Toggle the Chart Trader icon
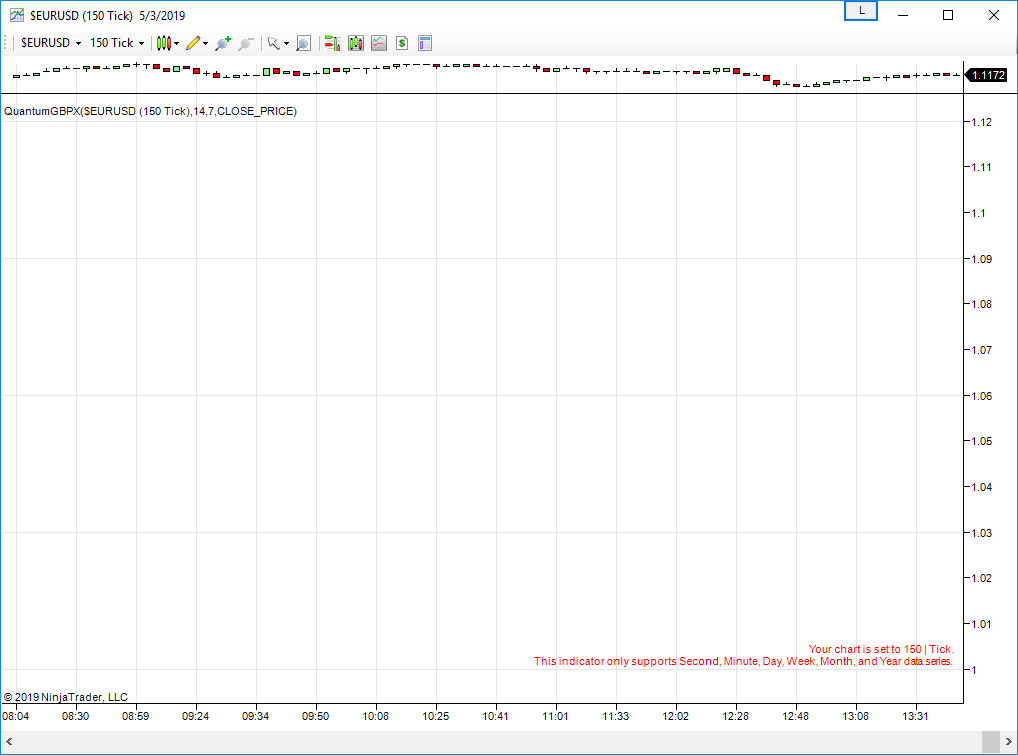 [x=332, y=43]
